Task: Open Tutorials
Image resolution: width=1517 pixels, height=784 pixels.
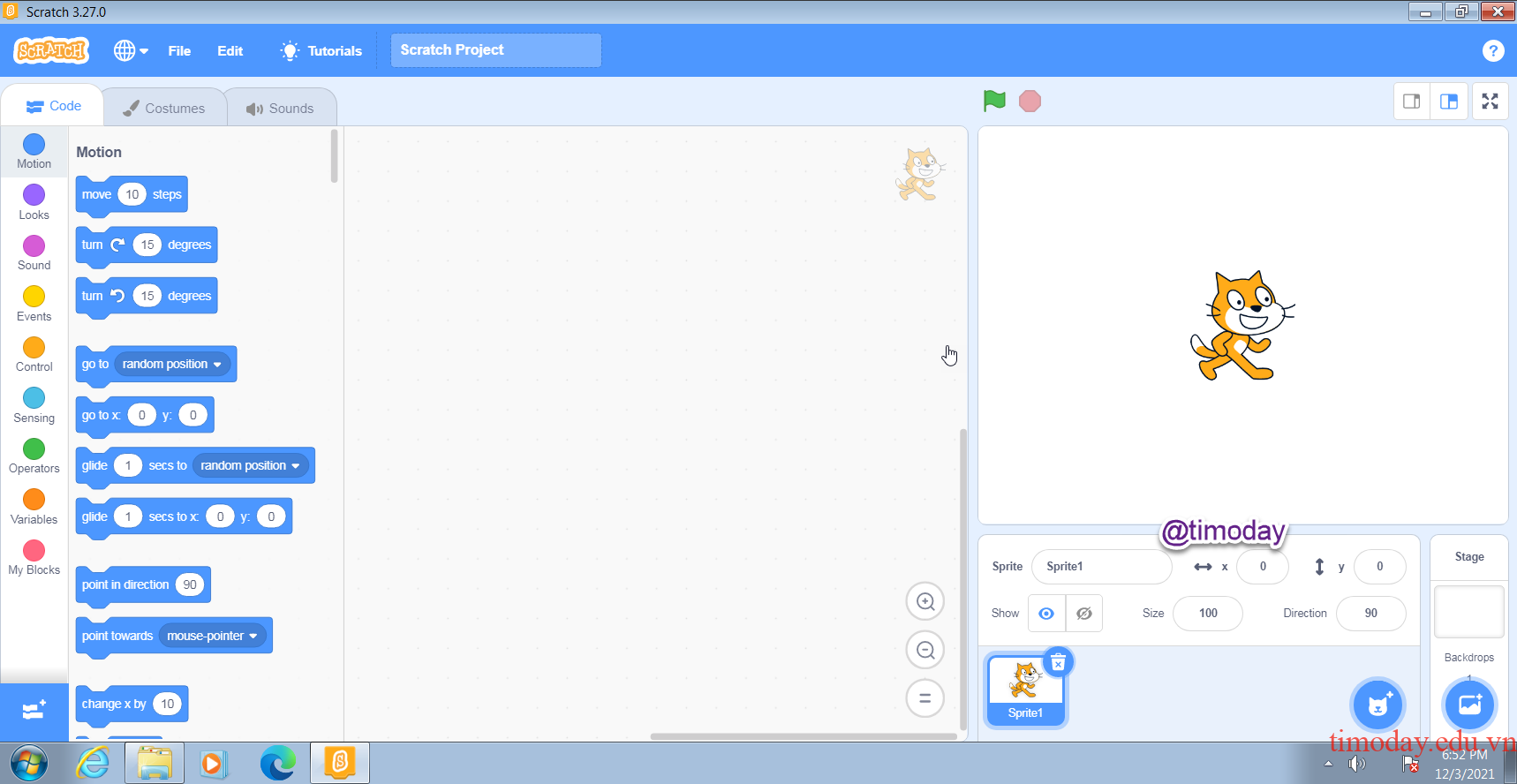Action: tap(321, 51)
